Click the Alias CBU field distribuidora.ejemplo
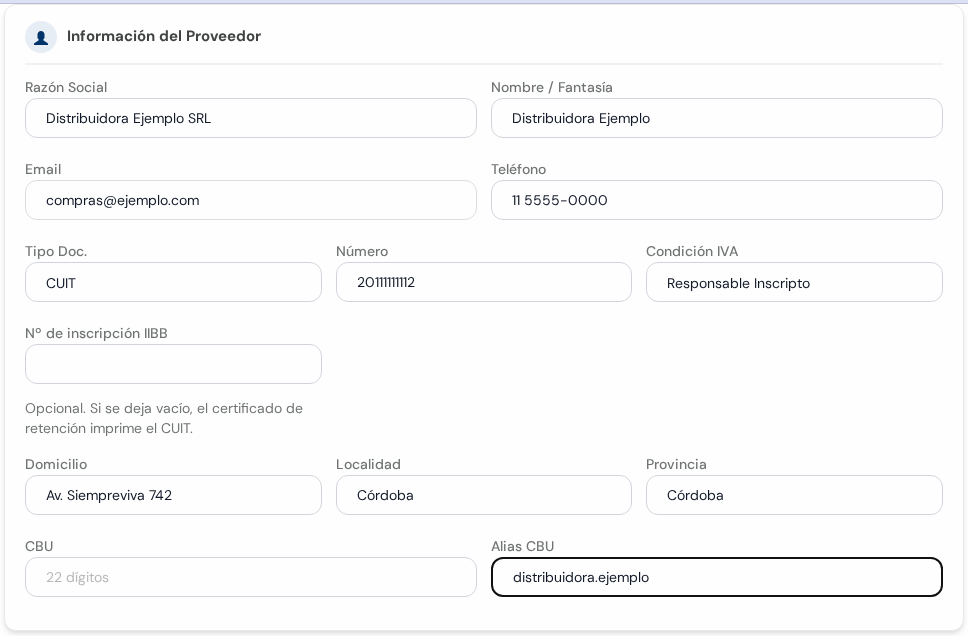968x636 pixels. click(x=717, y=577)
